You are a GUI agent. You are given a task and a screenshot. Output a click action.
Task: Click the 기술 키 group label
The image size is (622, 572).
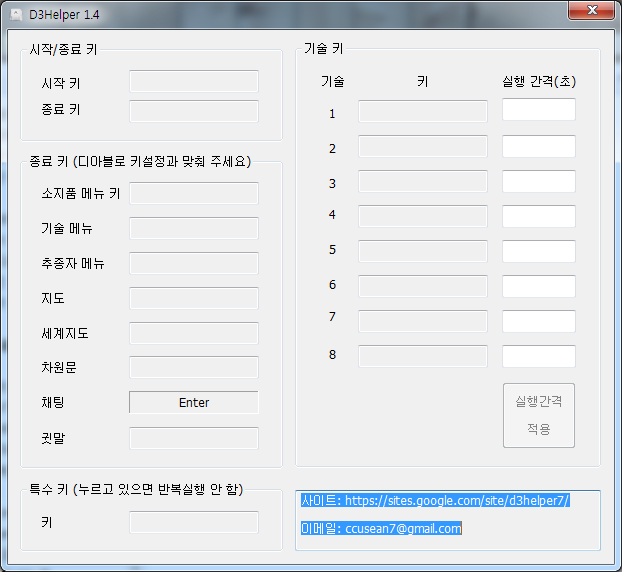coord(323,48)
